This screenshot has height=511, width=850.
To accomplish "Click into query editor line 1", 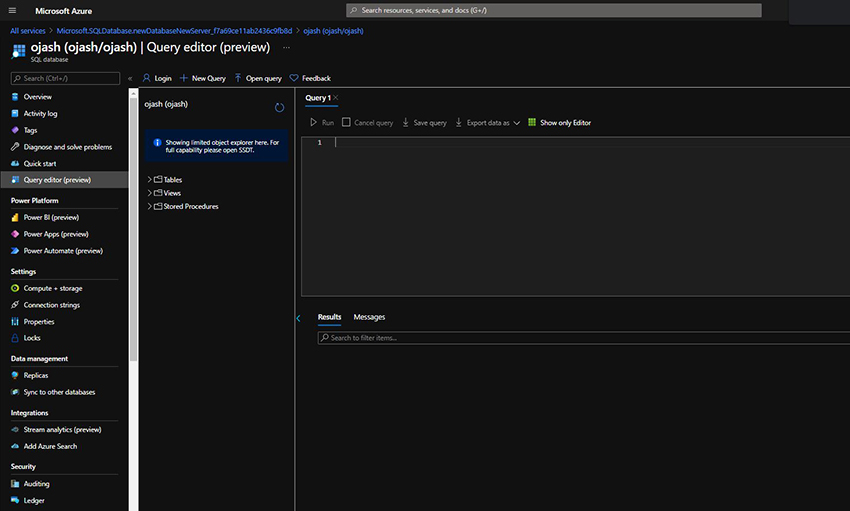I will (591, 143).
